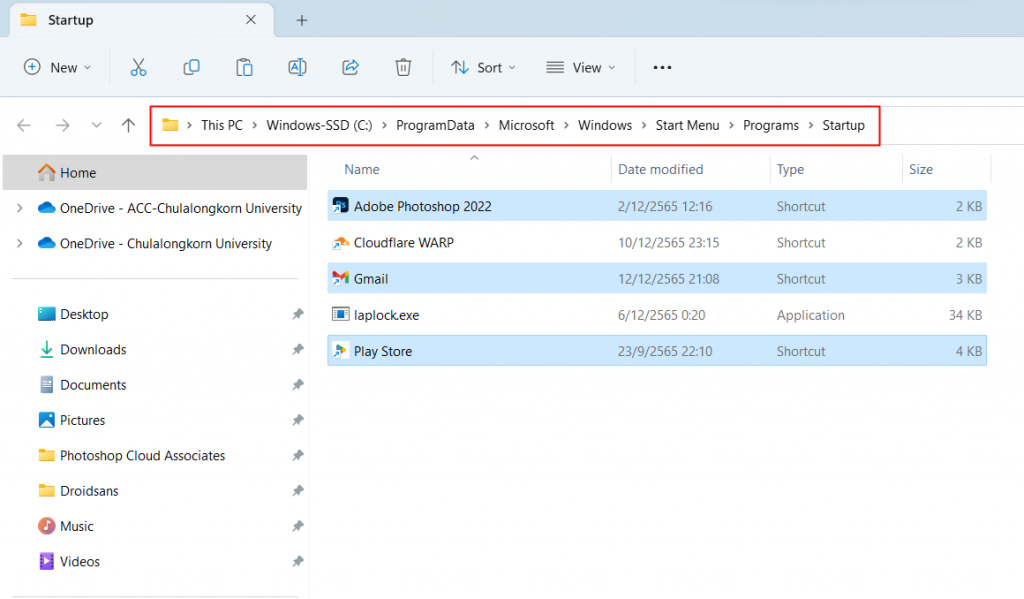The height and width of the screenshot is (599, 1024).
Task: Unpin Downloads from the sidebar
Action: [297, 349]
